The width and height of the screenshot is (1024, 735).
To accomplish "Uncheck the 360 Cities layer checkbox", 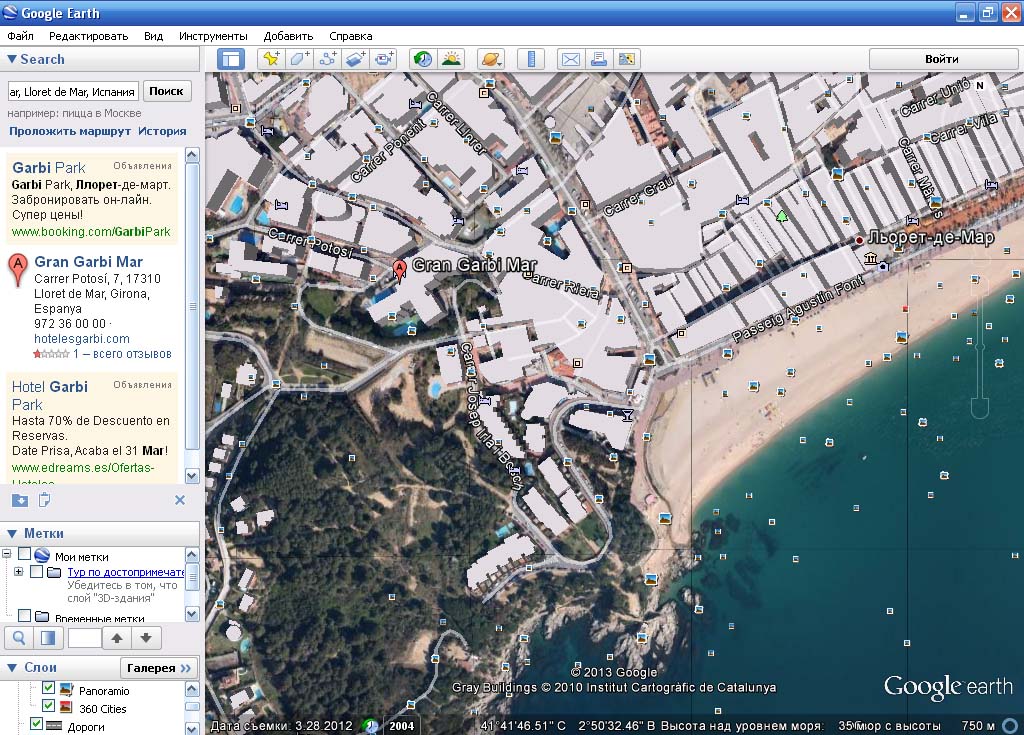I will 48,706.
